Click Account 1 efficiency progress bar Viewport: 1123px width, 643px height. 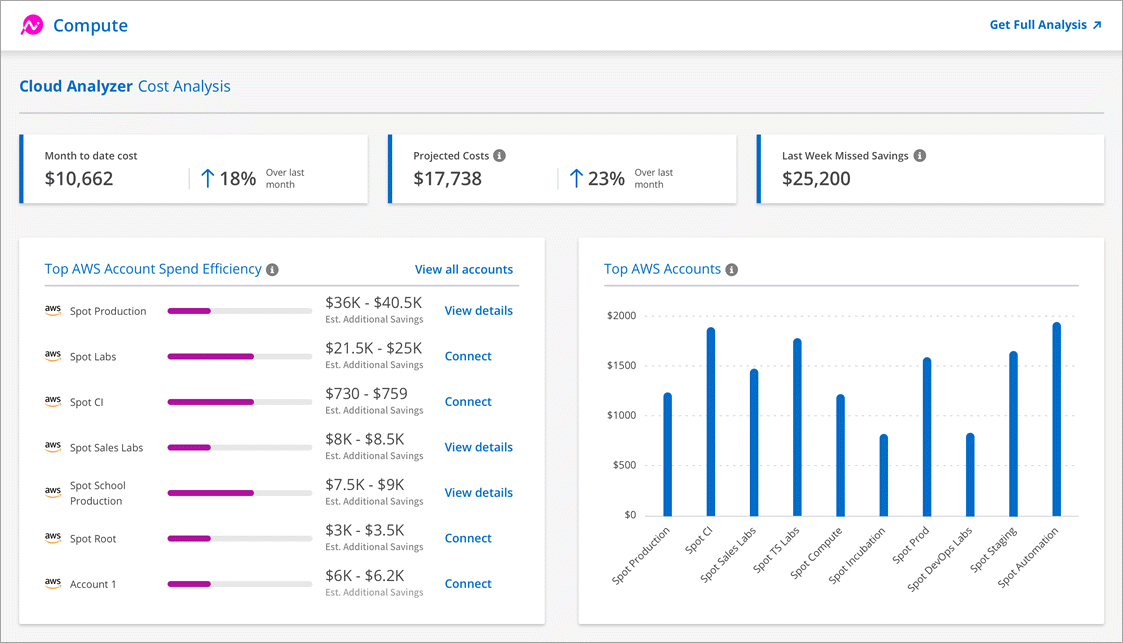point(239,584)
